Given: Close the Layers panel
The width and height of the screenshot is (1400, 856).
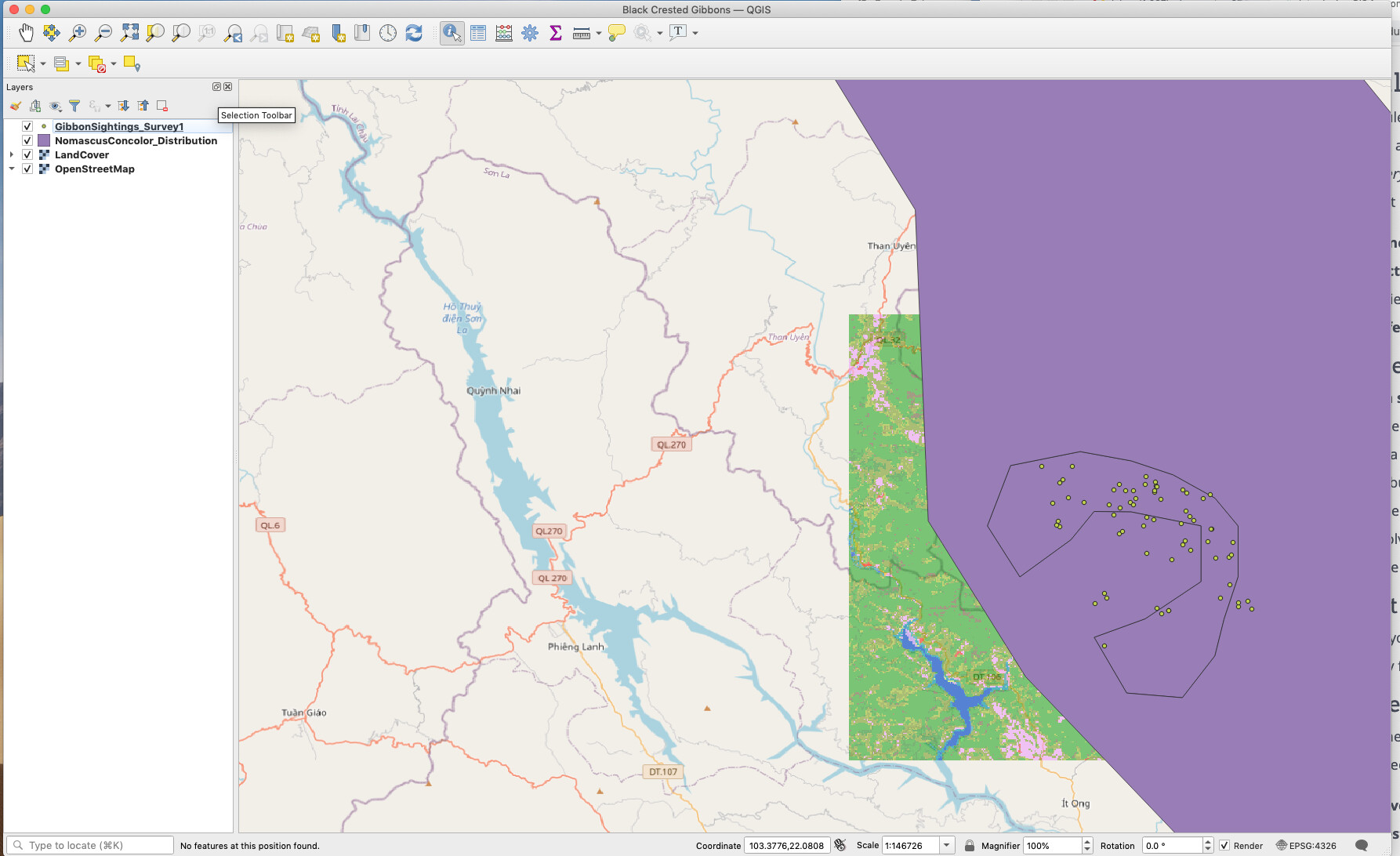Looking at the screenshot, I should (227, 87).
